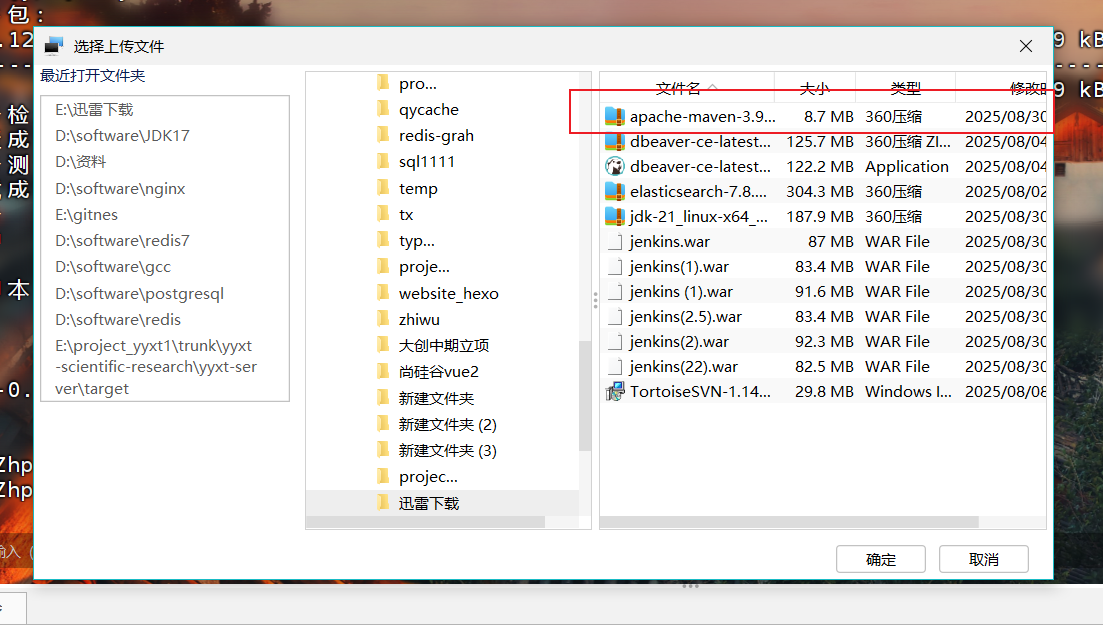The width and height of the screenshot is (1103, 627).
Task: Sort by 类型 column header
Action: [x=905, y=88]
